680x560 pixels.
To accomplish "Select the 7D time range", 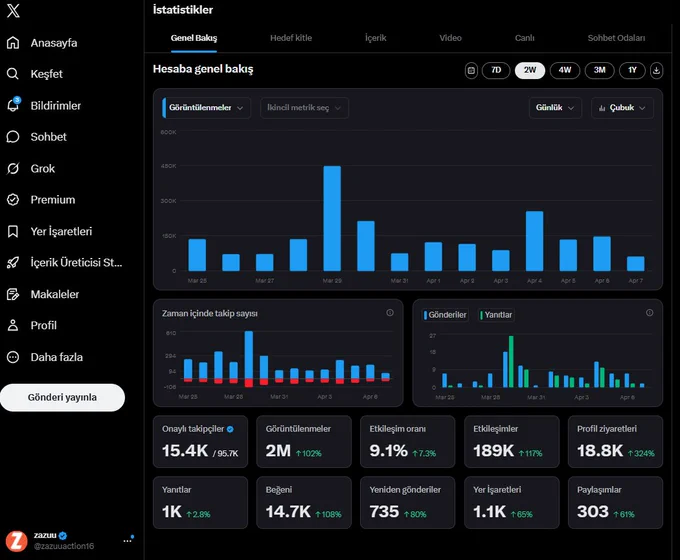I will 496,70.
